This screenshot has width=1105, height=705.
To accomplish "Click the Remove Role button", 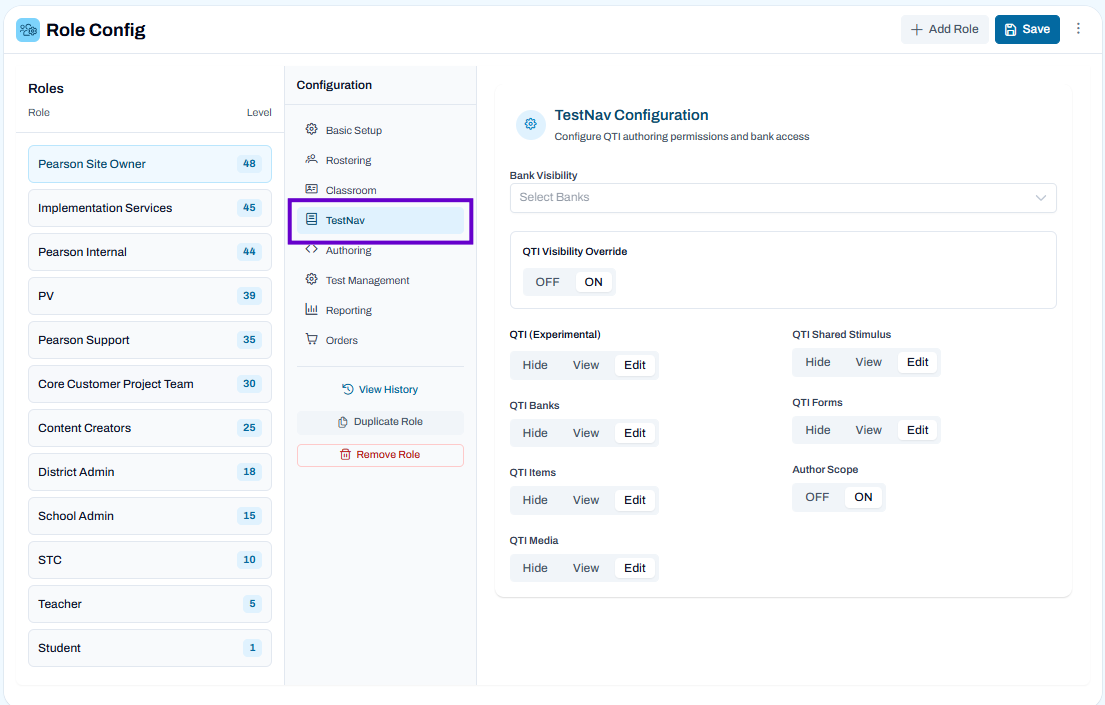I will (x=381, y=455).
